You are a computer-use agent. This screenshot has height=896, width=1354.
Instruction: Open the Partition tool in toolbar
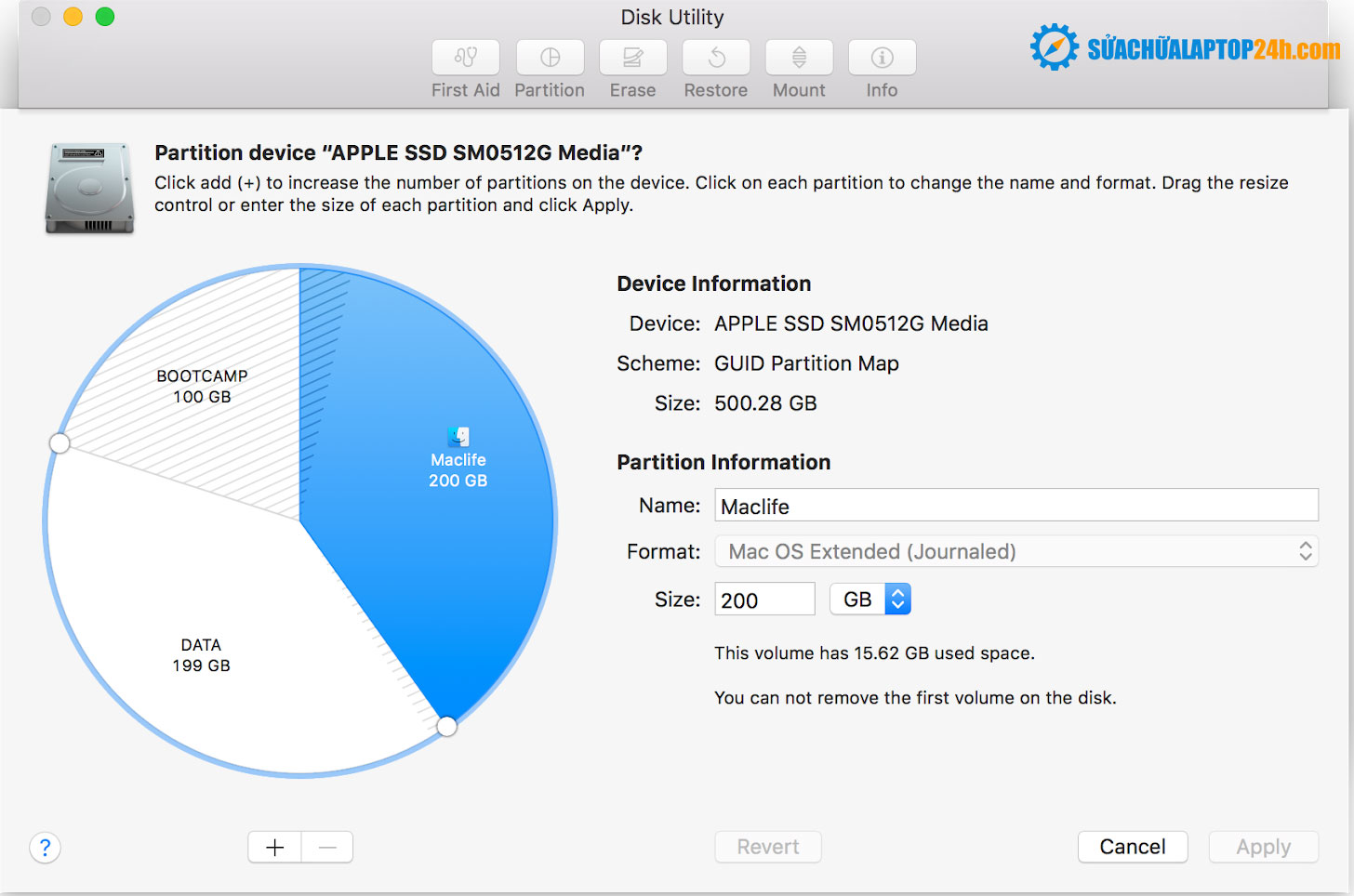[x=550, y=58]
